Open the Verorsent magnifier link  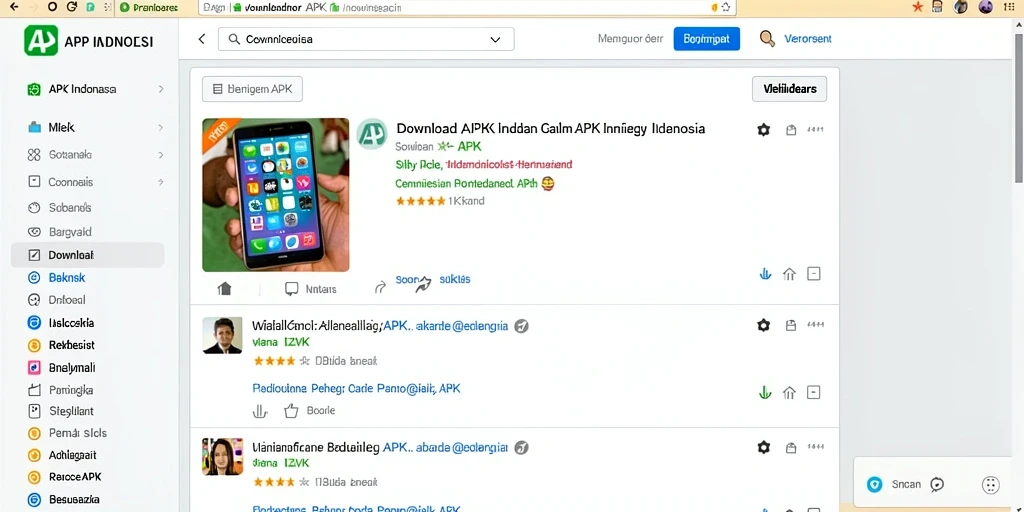pyautogui.click(x=796, y=39)
